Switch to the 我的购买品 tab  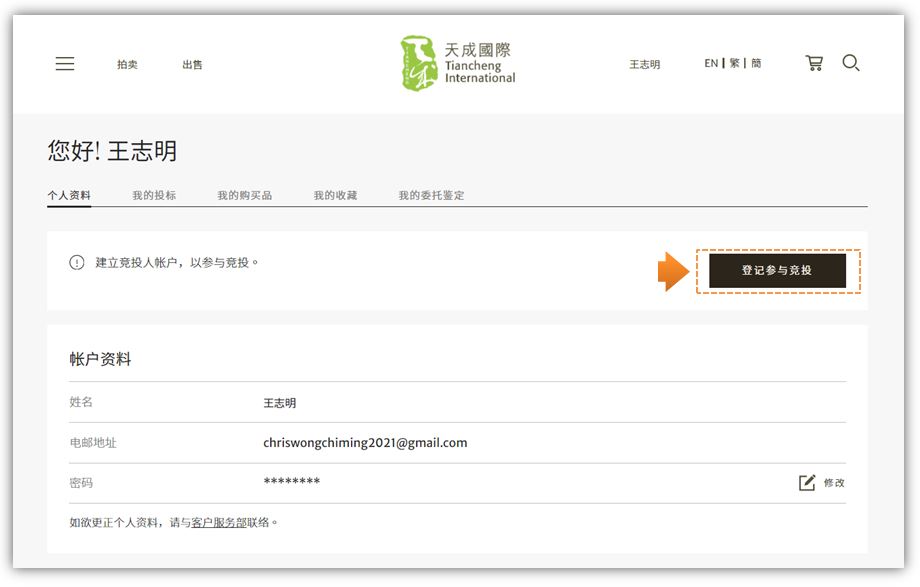[x=245, y=195]
